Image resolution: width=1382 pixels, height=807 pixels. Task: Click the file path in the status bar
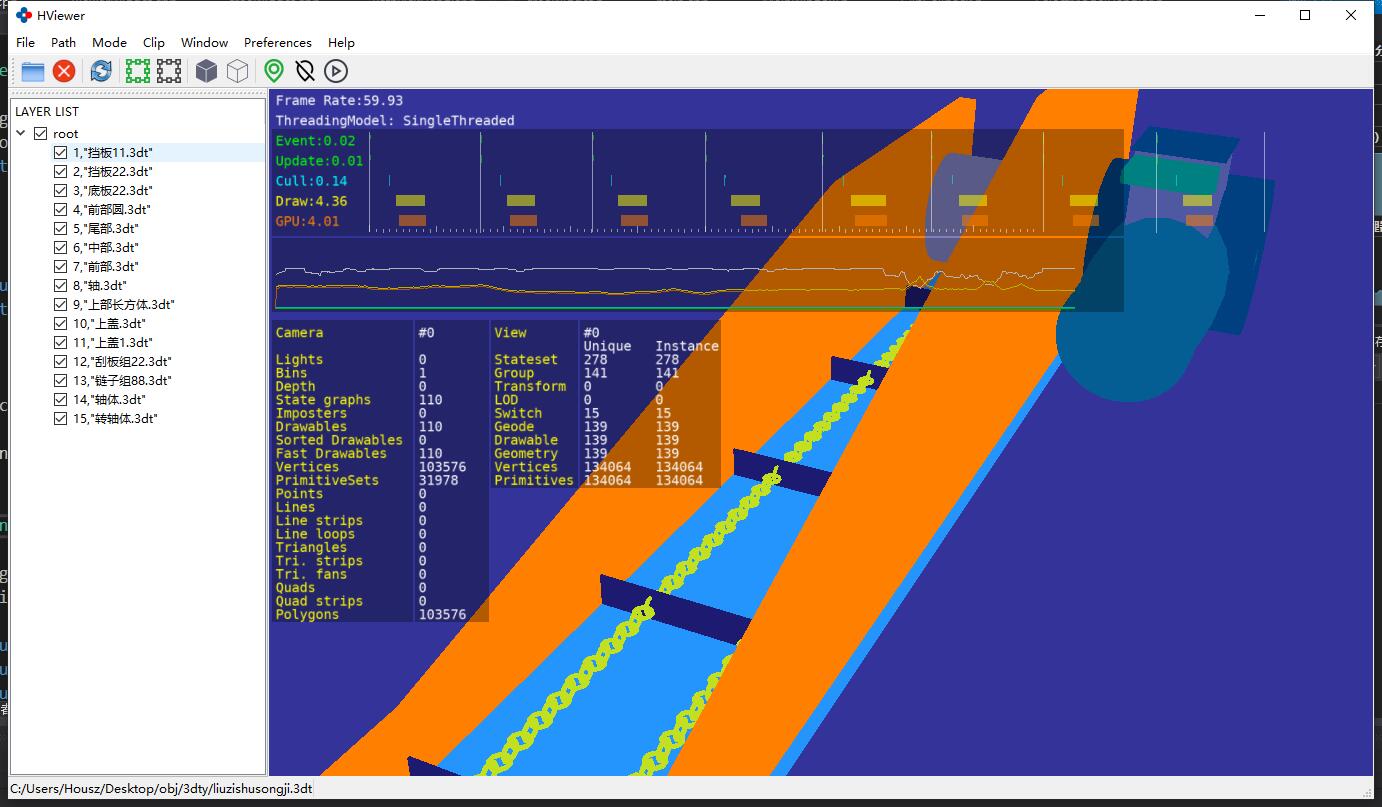(161, 788)
